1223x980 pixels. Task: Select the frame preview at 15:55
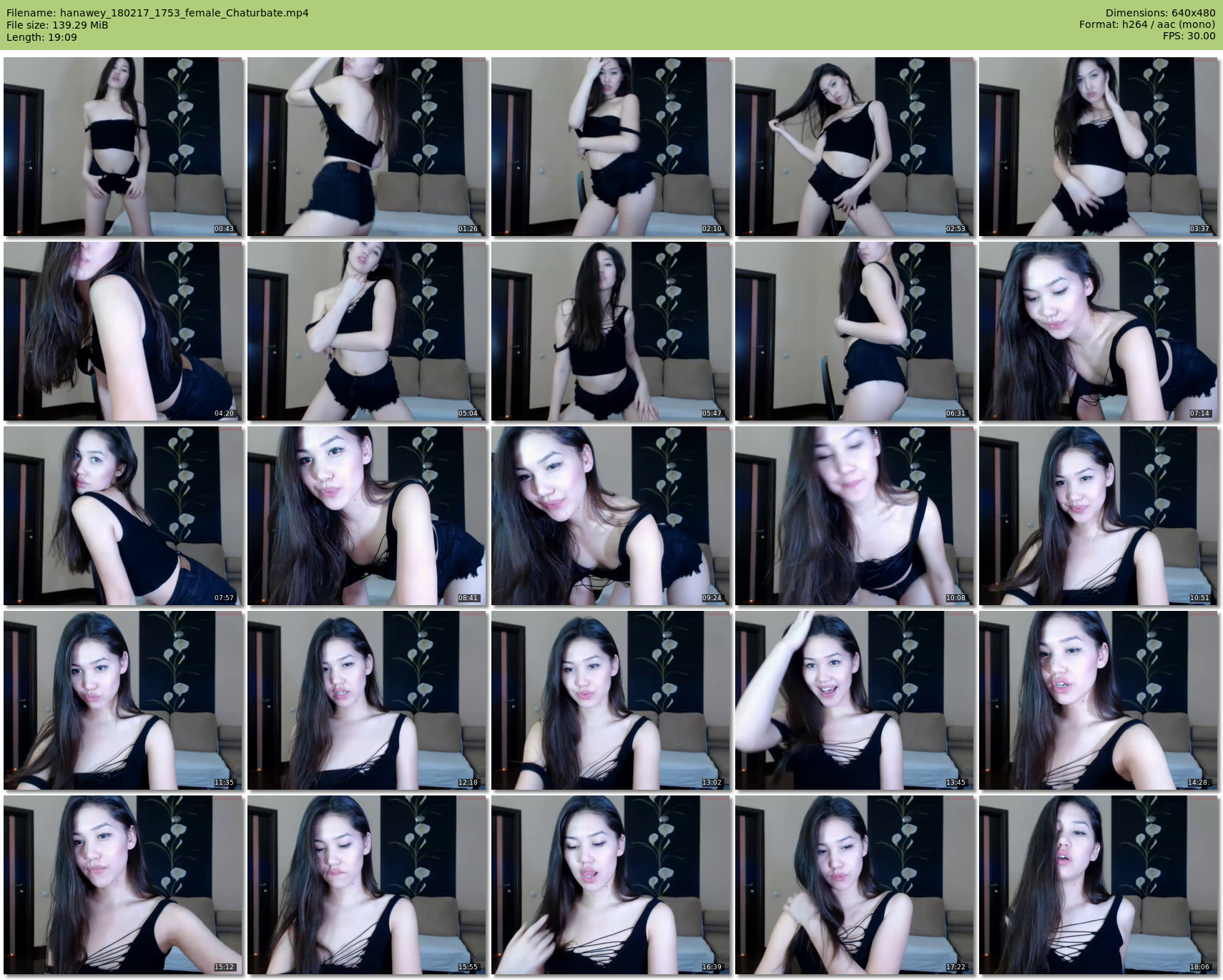366,885
